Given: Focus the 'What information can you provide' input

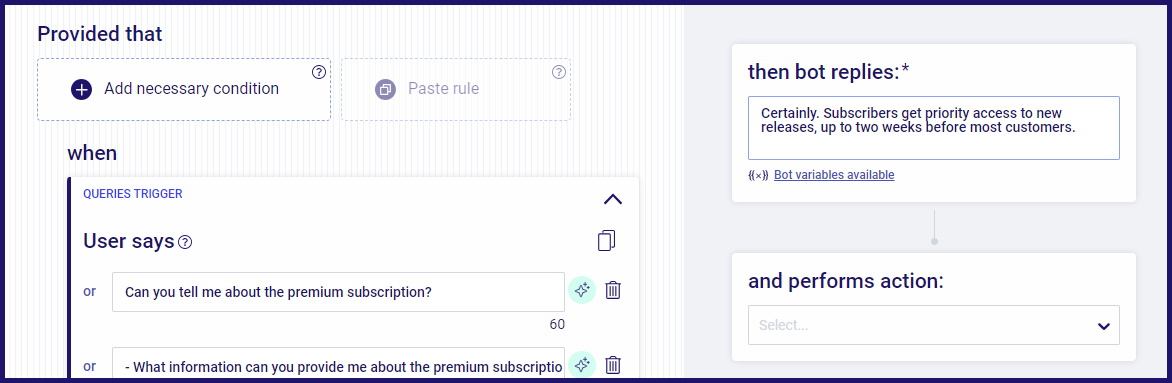Looking at the screenshot, I should pyautogui.click(x=339, y=365).
